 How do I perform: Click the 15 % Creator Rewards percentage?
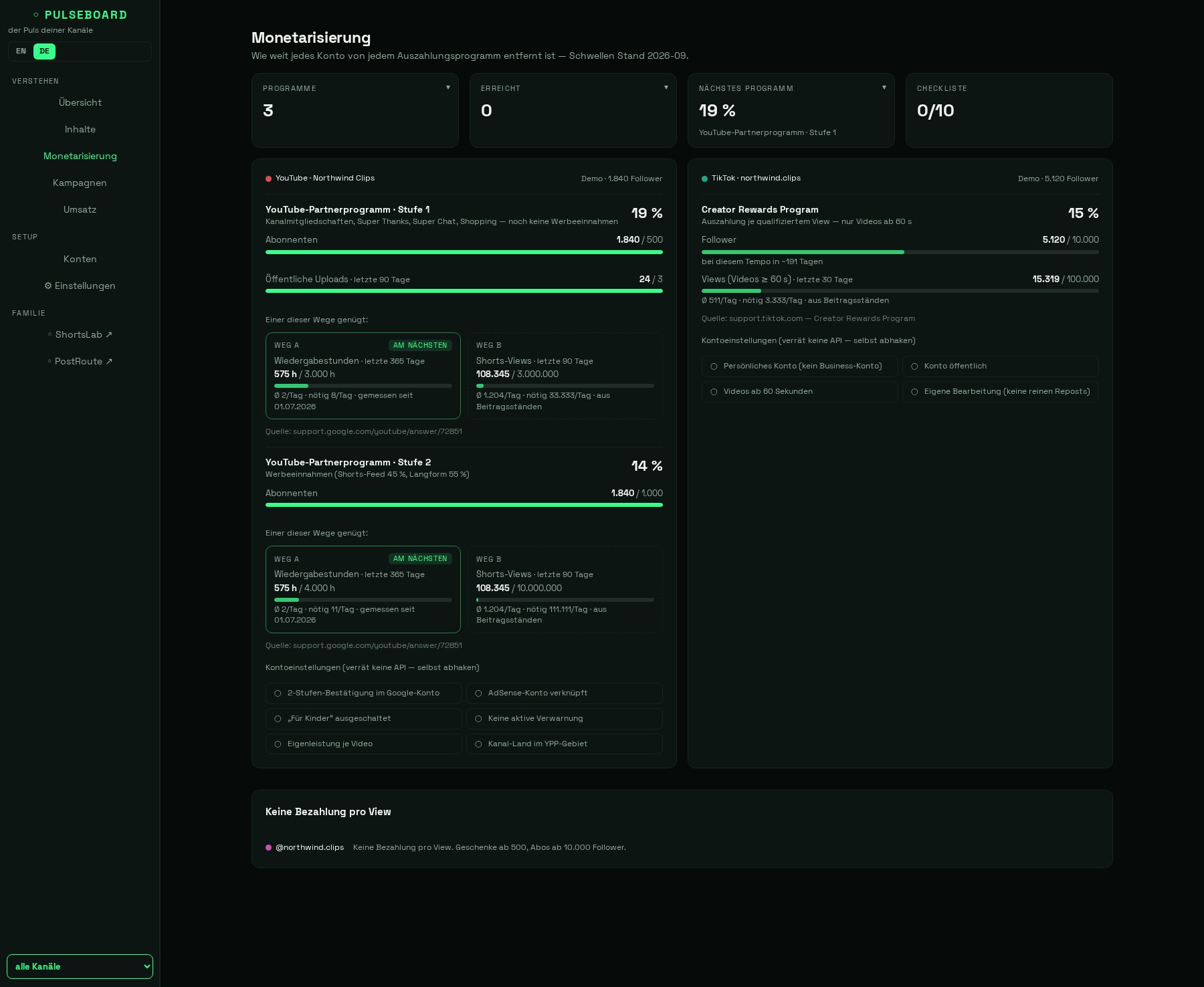[1084, 213]
